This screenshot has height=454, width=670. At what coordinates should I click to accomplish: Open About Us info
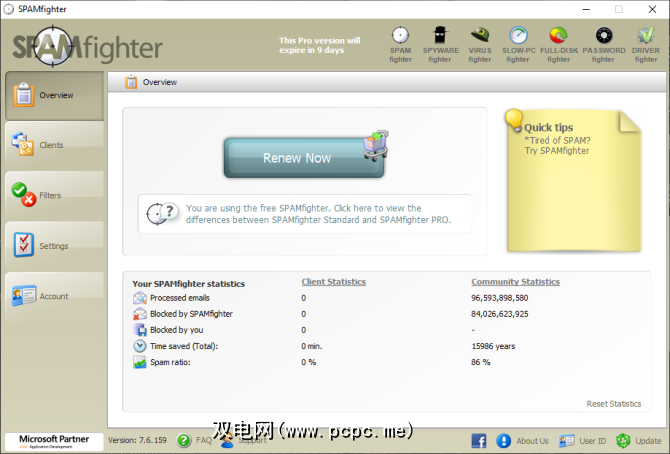point(523,441)
